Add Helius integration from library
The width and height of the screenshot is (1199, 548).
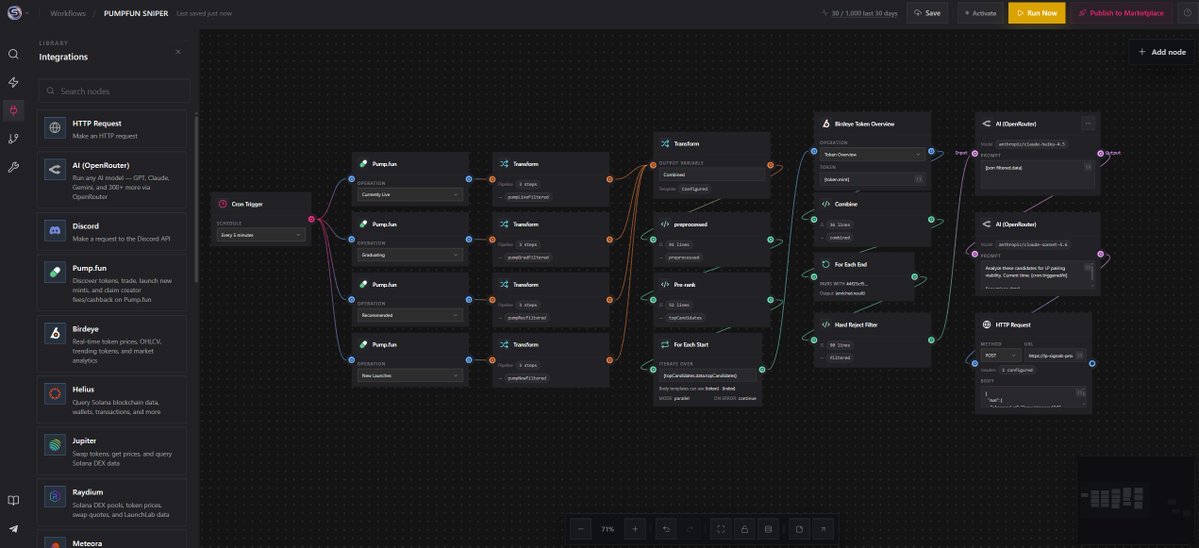click(x=112, y=399)
